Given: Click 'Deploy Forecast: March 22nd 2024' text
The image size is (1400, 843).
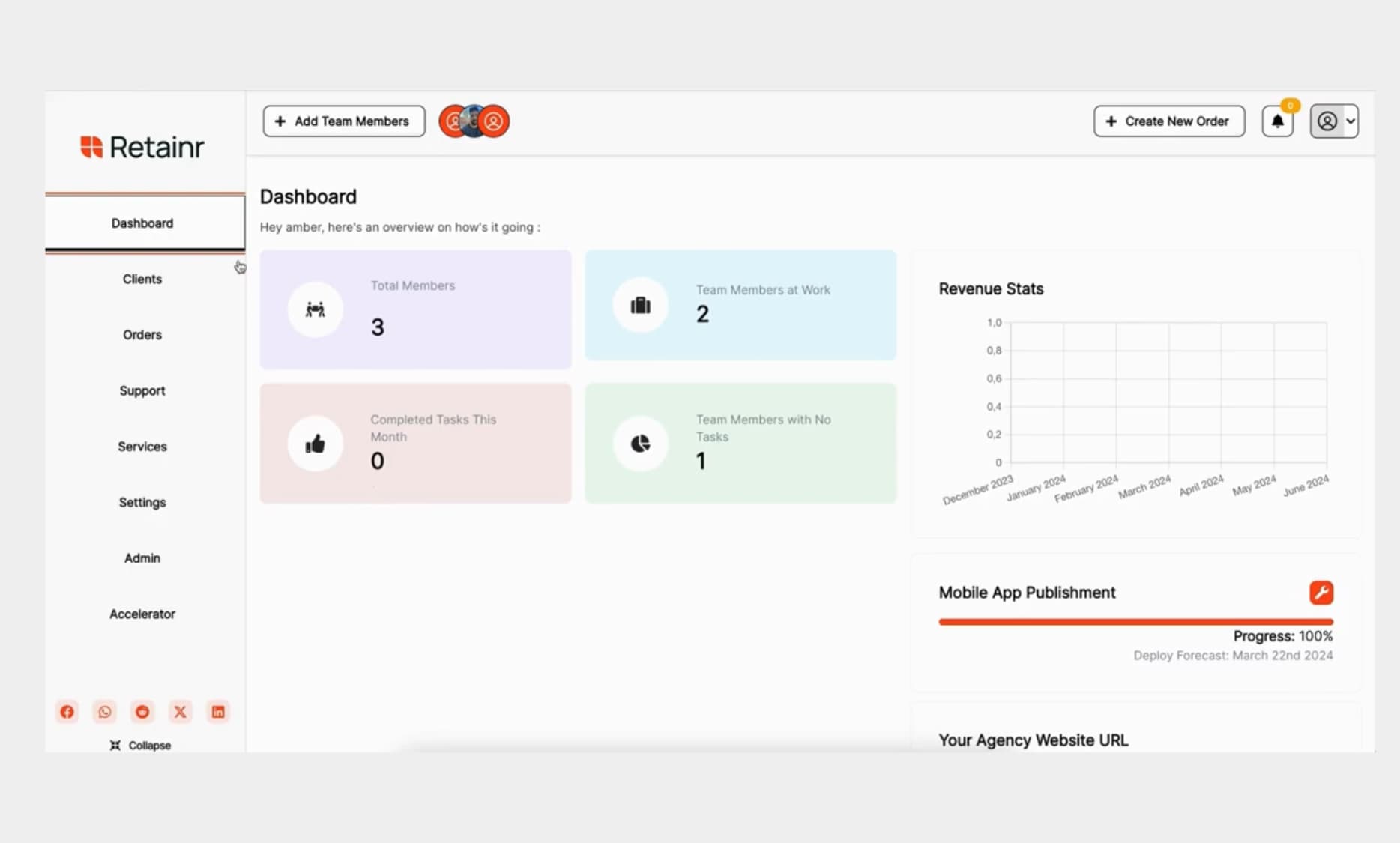Looking at the screenshot, I should point(1233,656).
